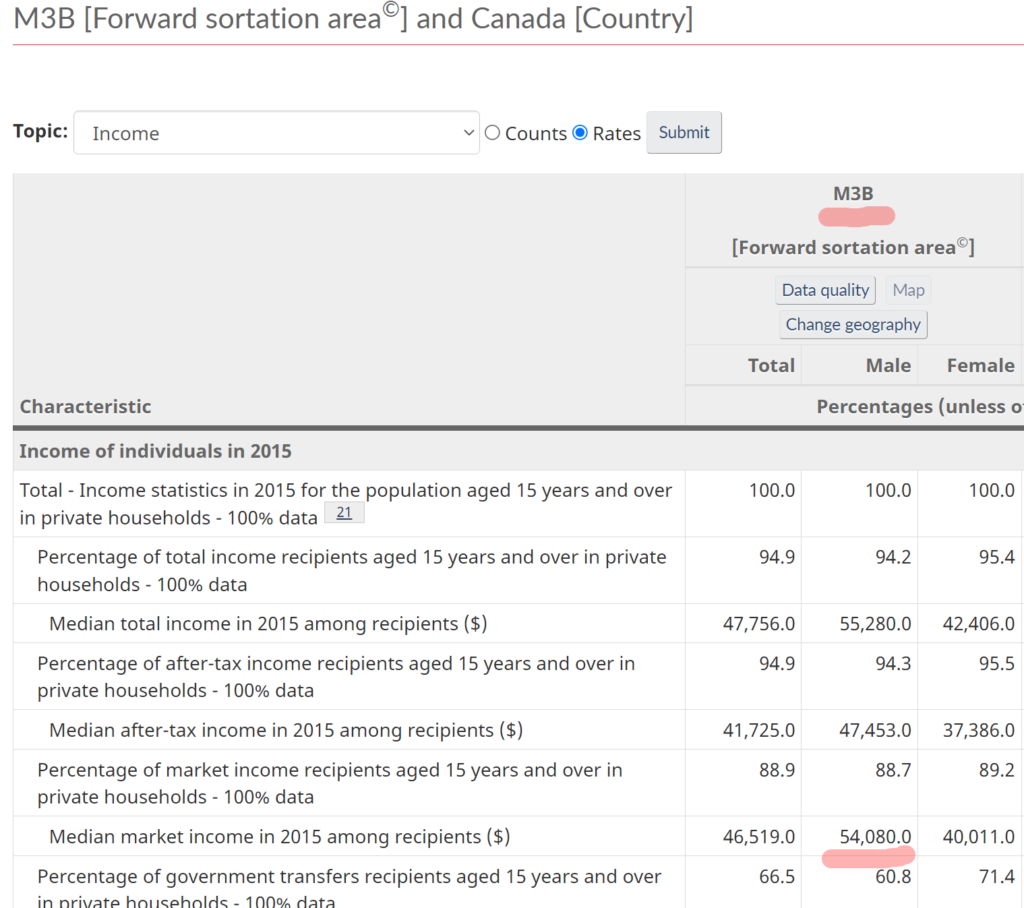Click the Characteristic column header

pyautogui.click(x=86, y=406)
